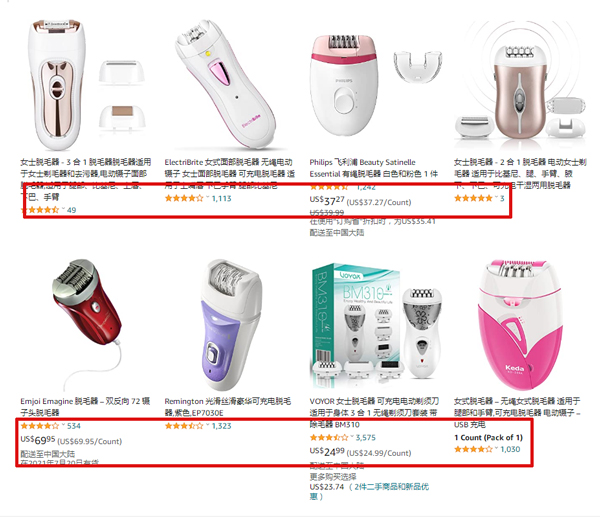This screenshot has height=517, width=600.
Task: Expand star rating popover beside 1,030 reviews
Action: click(497, 449)
